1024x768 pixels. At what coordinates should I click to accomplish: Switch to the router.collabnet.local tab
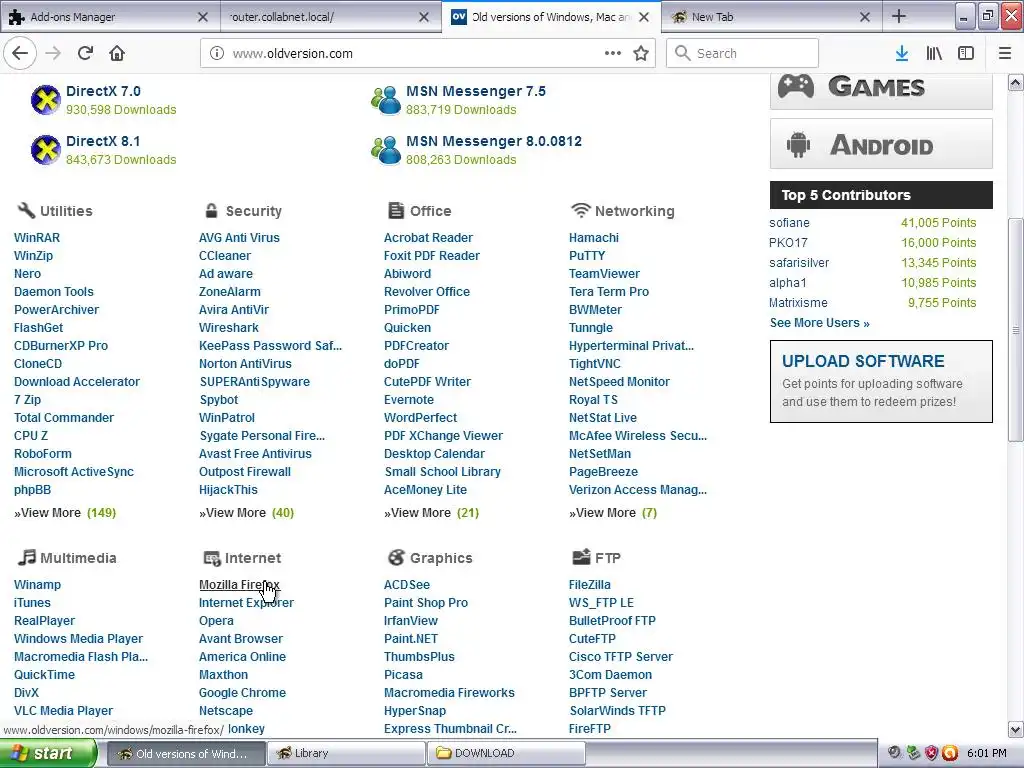pyautogui.click(x=330, y=17)
